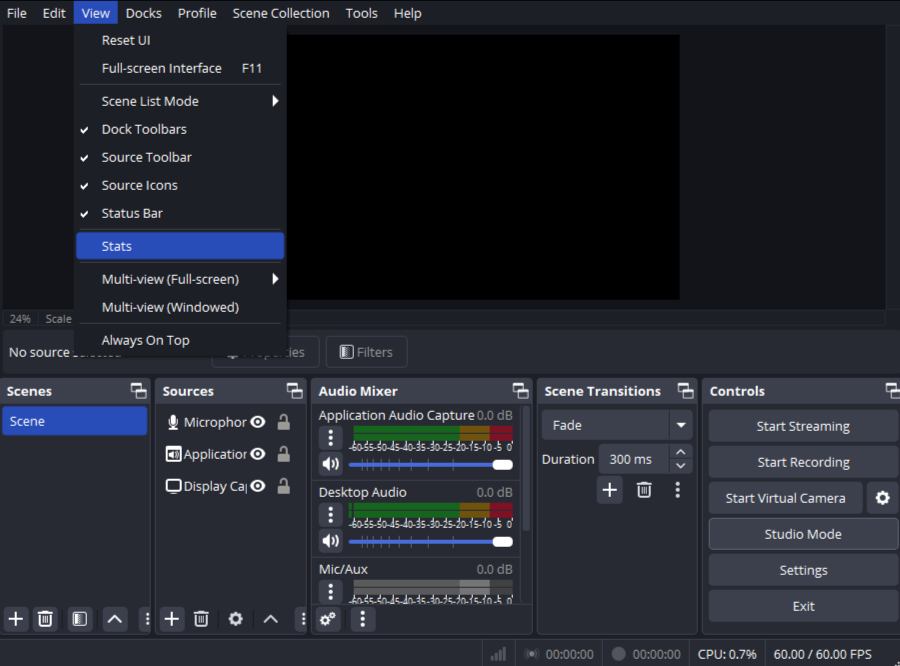Viewport: 900px width, 666px height.
Task: Click the Application Audio Capture volume slider
Action: tap(430, 464)
